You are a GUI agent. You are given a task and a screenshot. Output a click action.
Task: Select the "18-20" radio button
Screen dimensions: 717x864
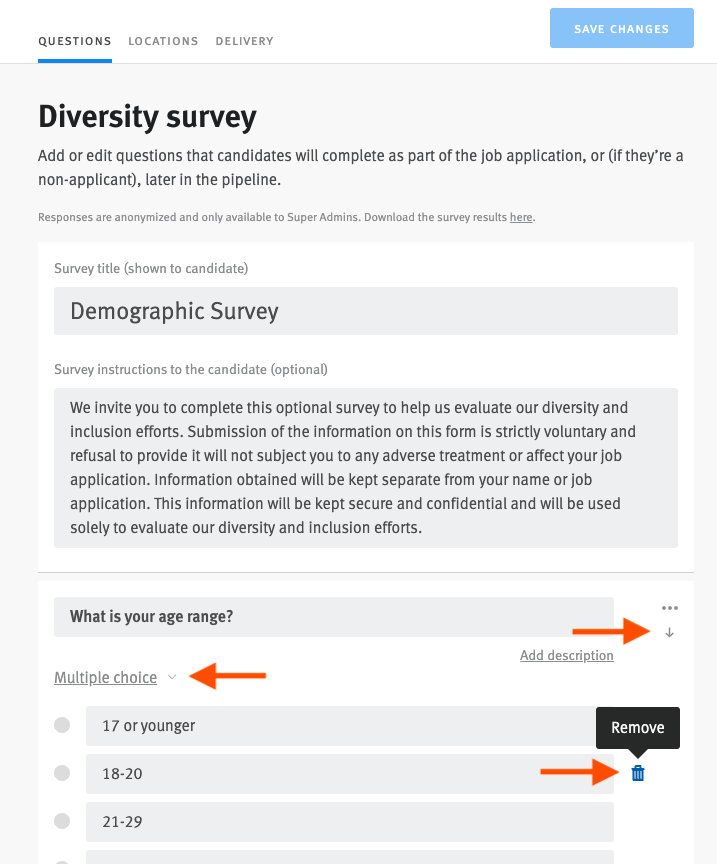pos(62,773)
